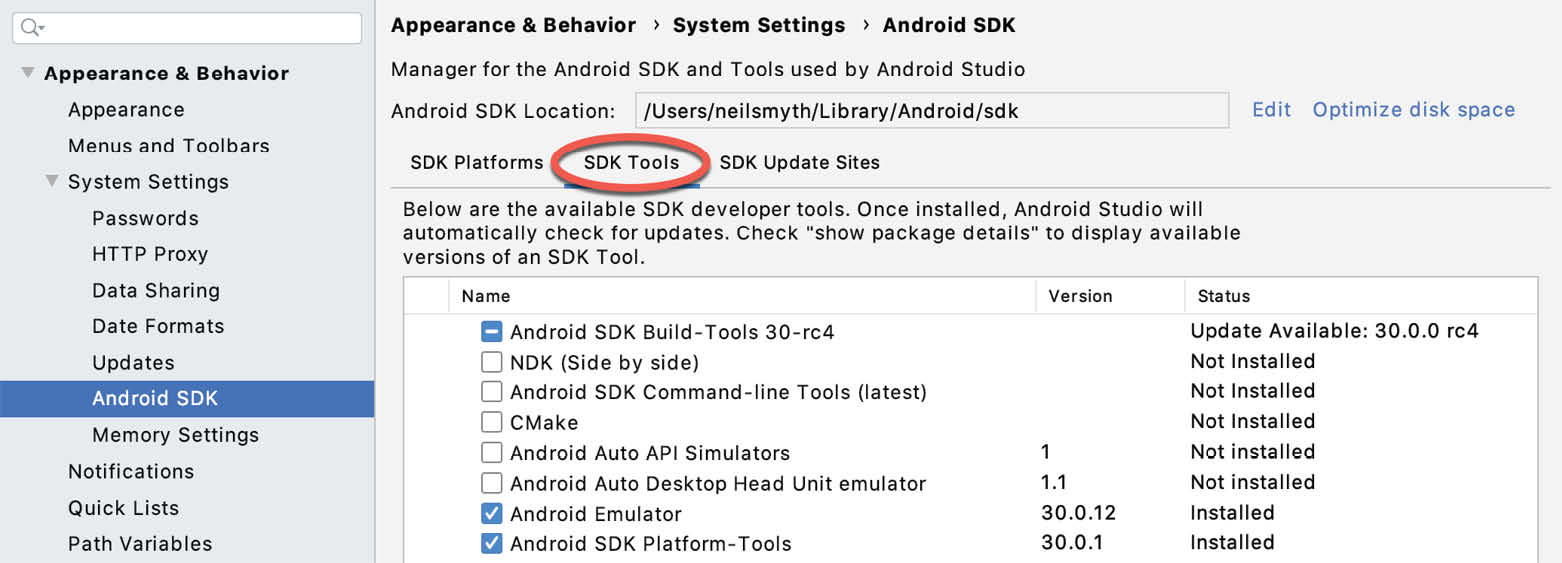Select HTTP Proxy settings
Image resolution: width=1562 pixels, height=563 pixels.
pyautogui.click(x=150, y=254)
